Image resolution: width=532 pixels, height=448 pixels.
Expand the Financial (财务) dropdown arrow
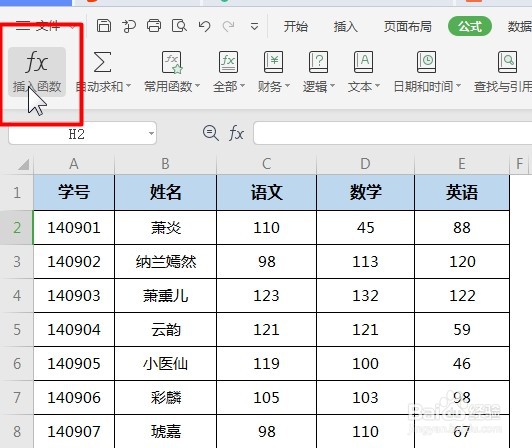click(287, 86)
